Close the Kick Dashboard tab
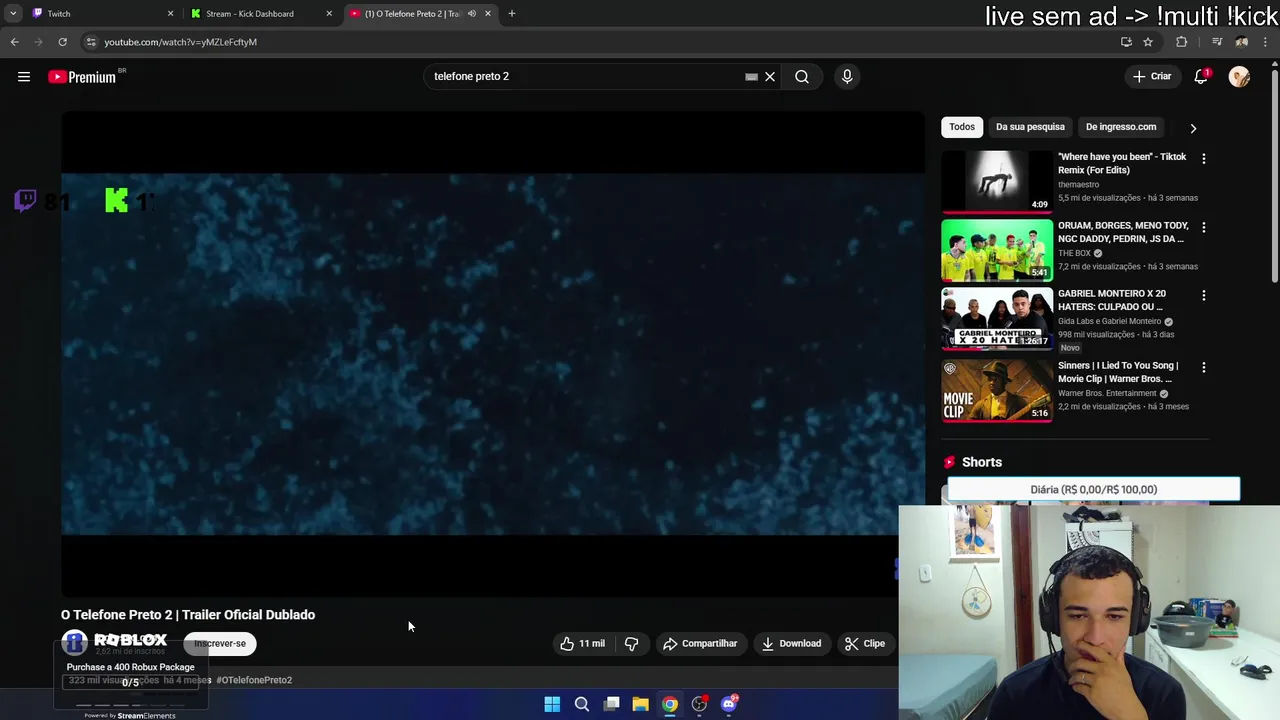The height and width of the screenshot is (720, 1280). pyautogui.click(x=329, y=13)
